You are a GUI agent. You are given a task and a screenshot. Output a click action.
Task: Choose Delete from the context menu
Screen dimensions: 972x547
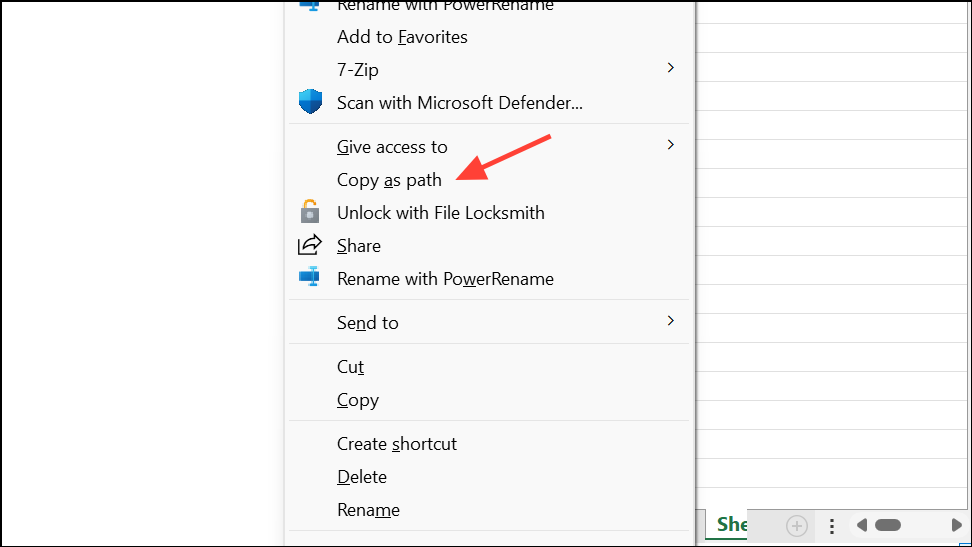tap(361, 477)
